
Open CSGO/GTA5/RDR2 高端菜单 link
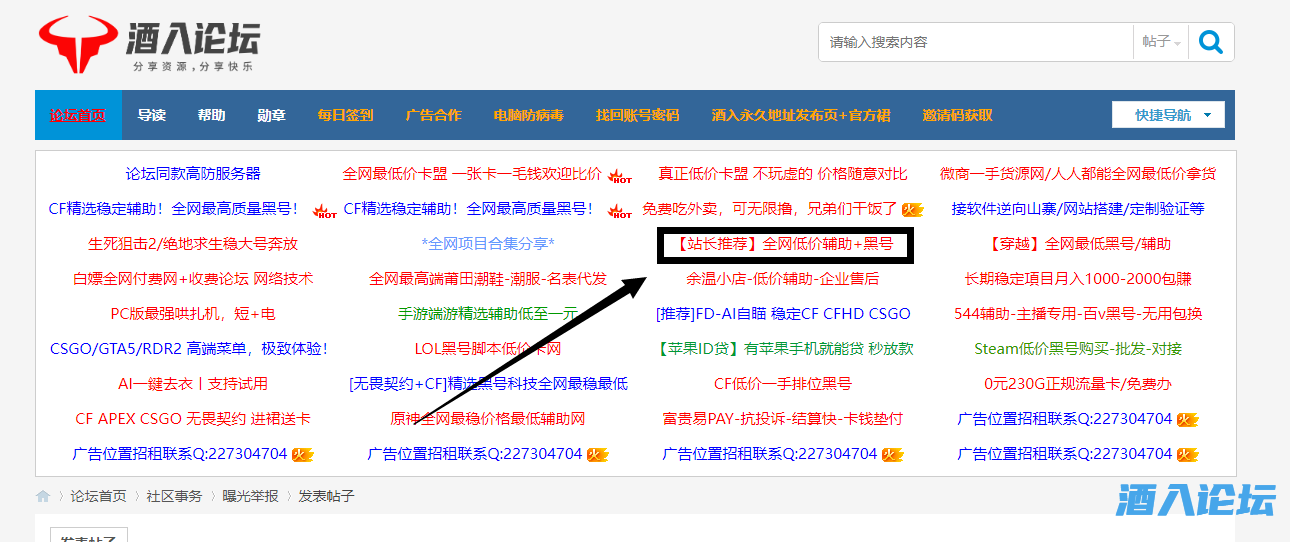click(189, 348)
